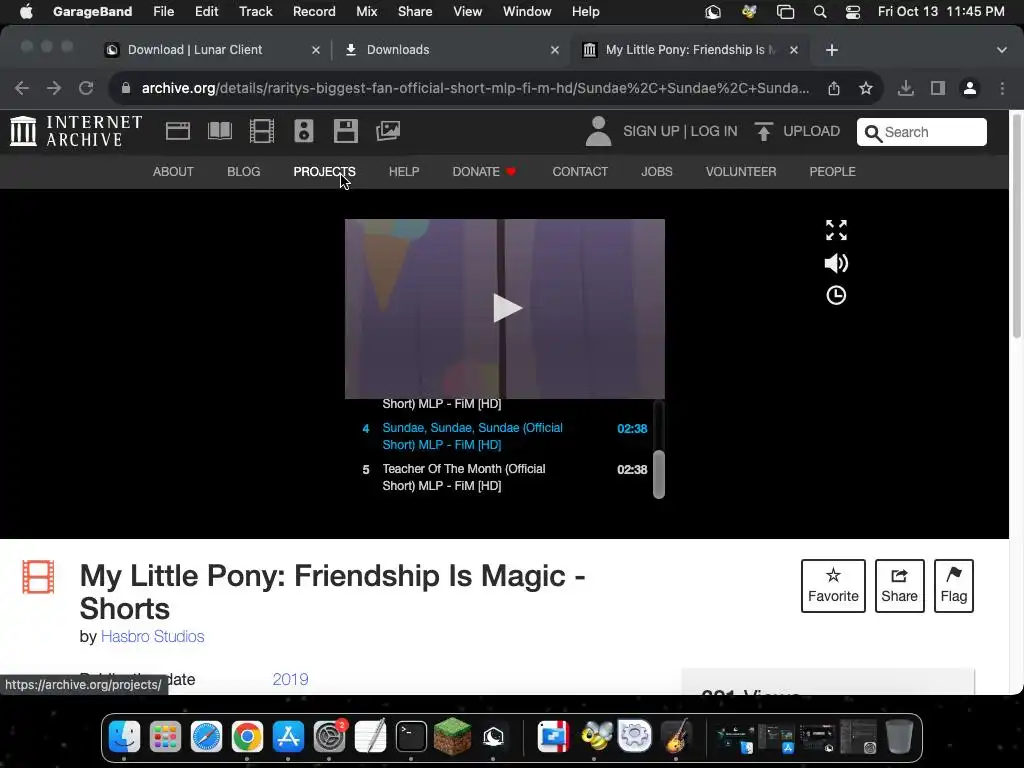
Task: Open the browser downloads icon
Action: coord(906,88)
